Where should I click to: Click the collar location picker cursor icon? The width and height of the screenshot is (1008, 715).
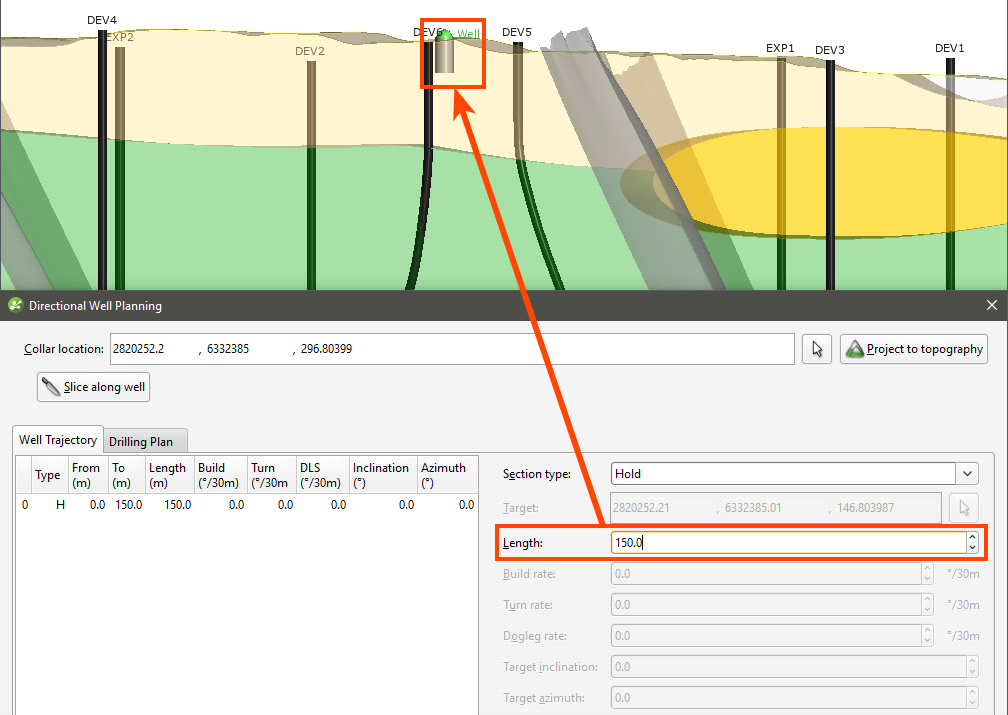[x=818, y=349]
